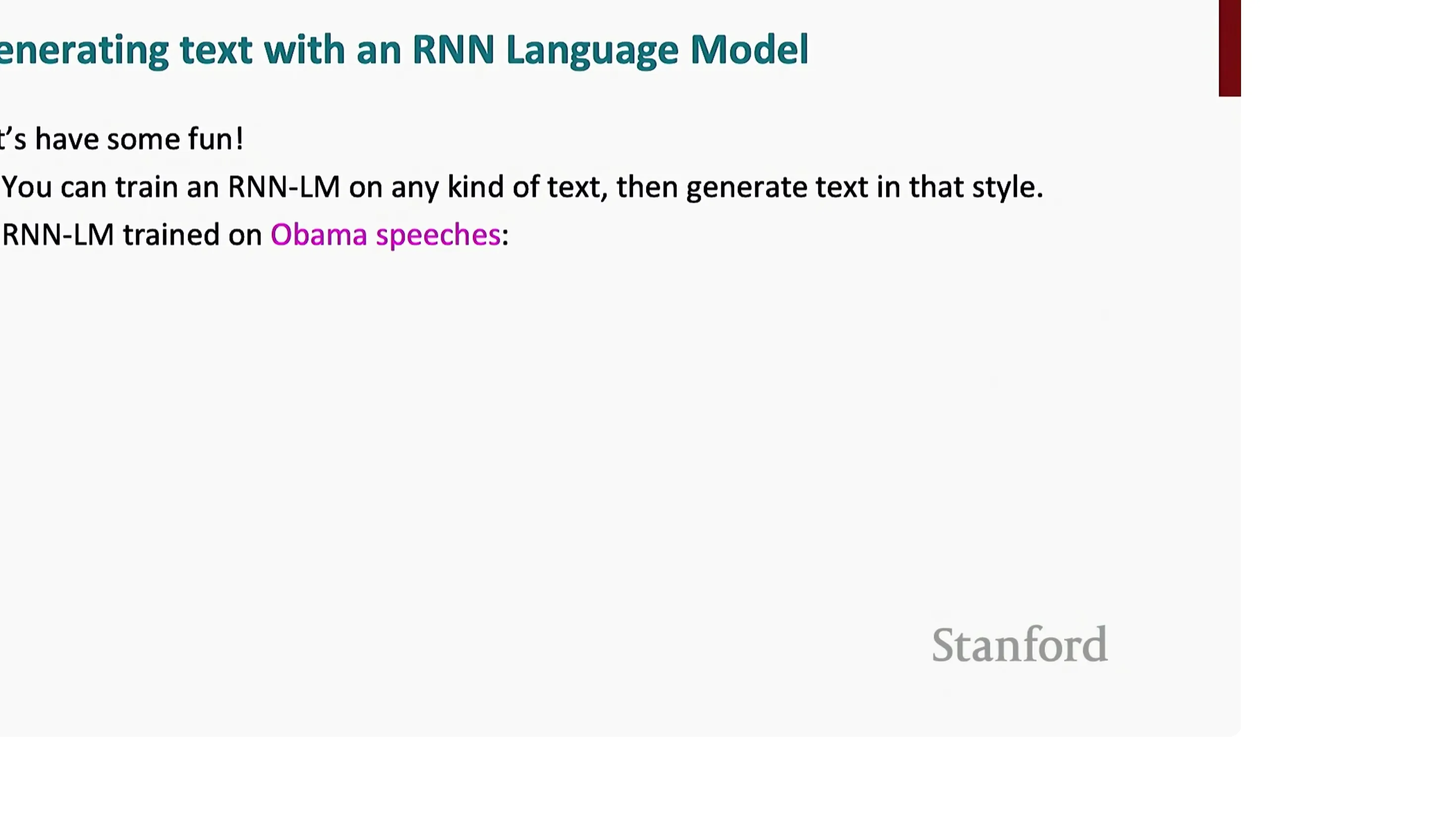1456x819 pixels.
Task: Select the dark red vertical bar
Action: tap(1229, 48)
